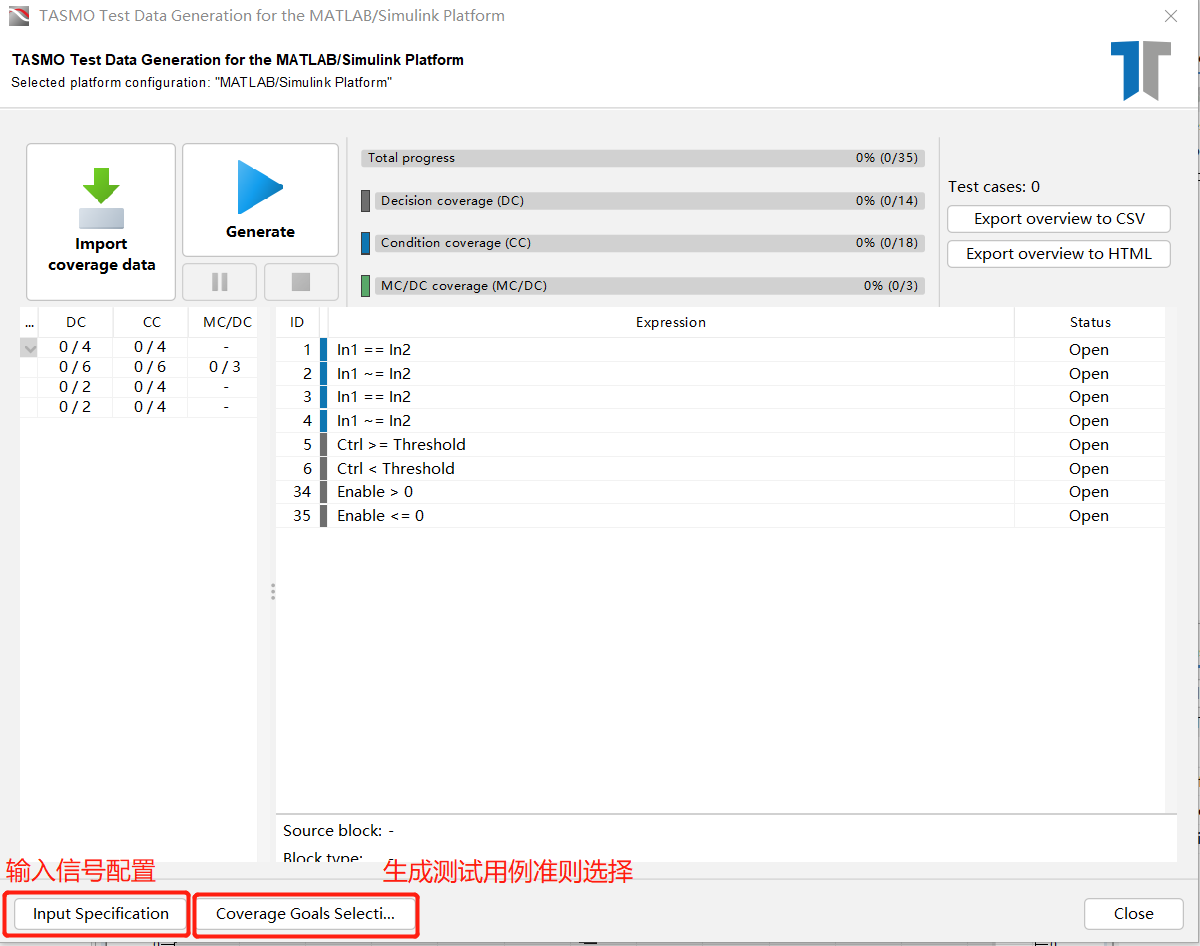Select goal 'Ctrl >= Threshold'

point(720,445)
